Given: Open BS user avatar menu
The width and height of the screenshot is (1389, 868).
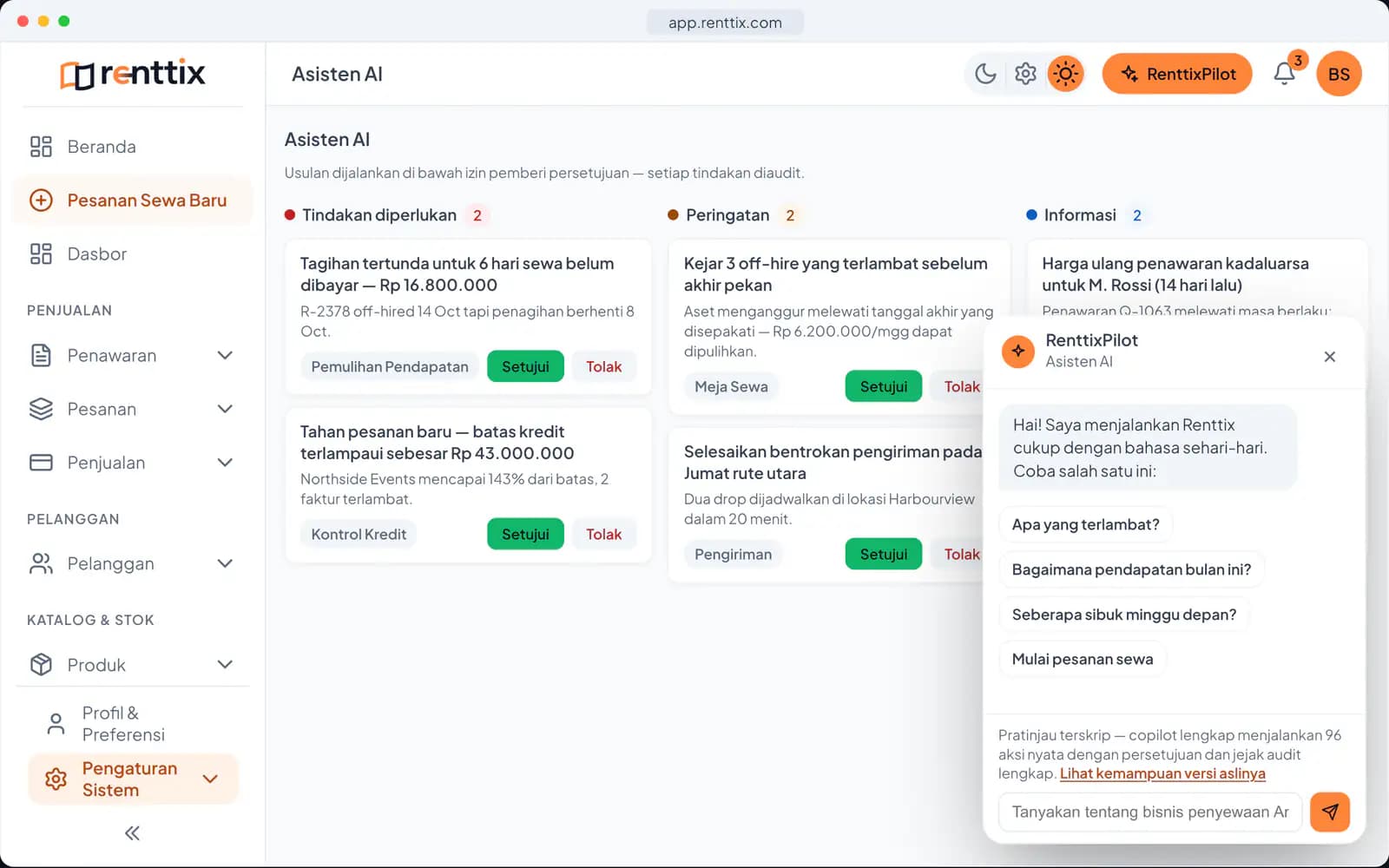Looking at the screenshot, I should (1339, 74).
